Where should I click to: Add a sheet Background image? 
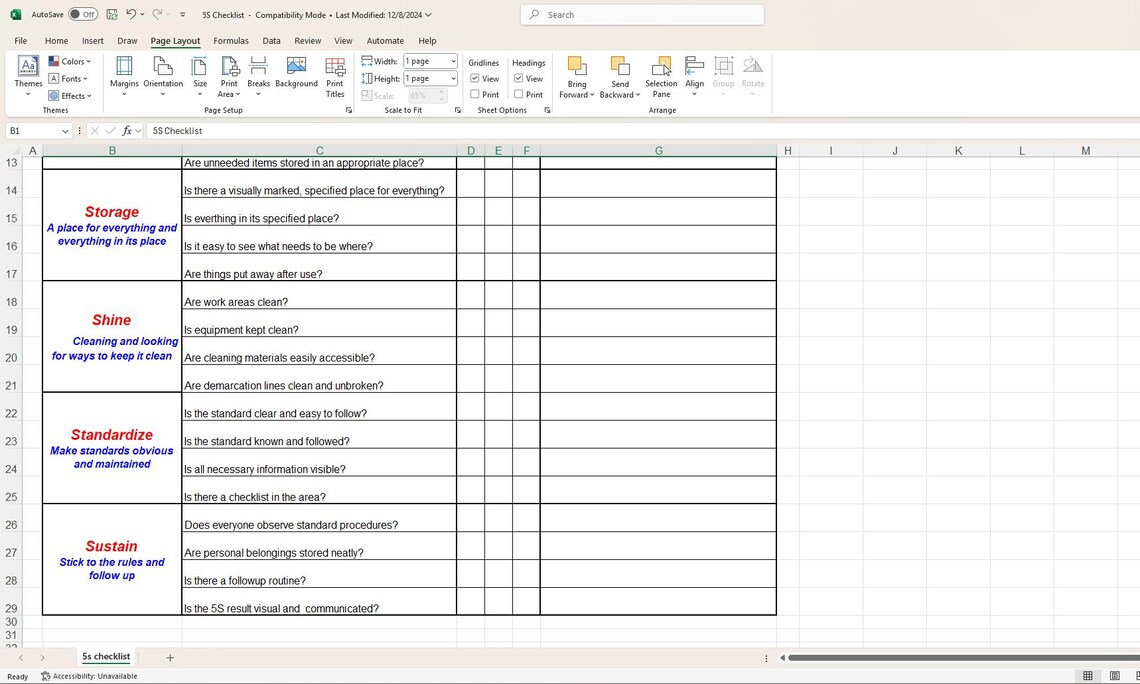point(296,73)
